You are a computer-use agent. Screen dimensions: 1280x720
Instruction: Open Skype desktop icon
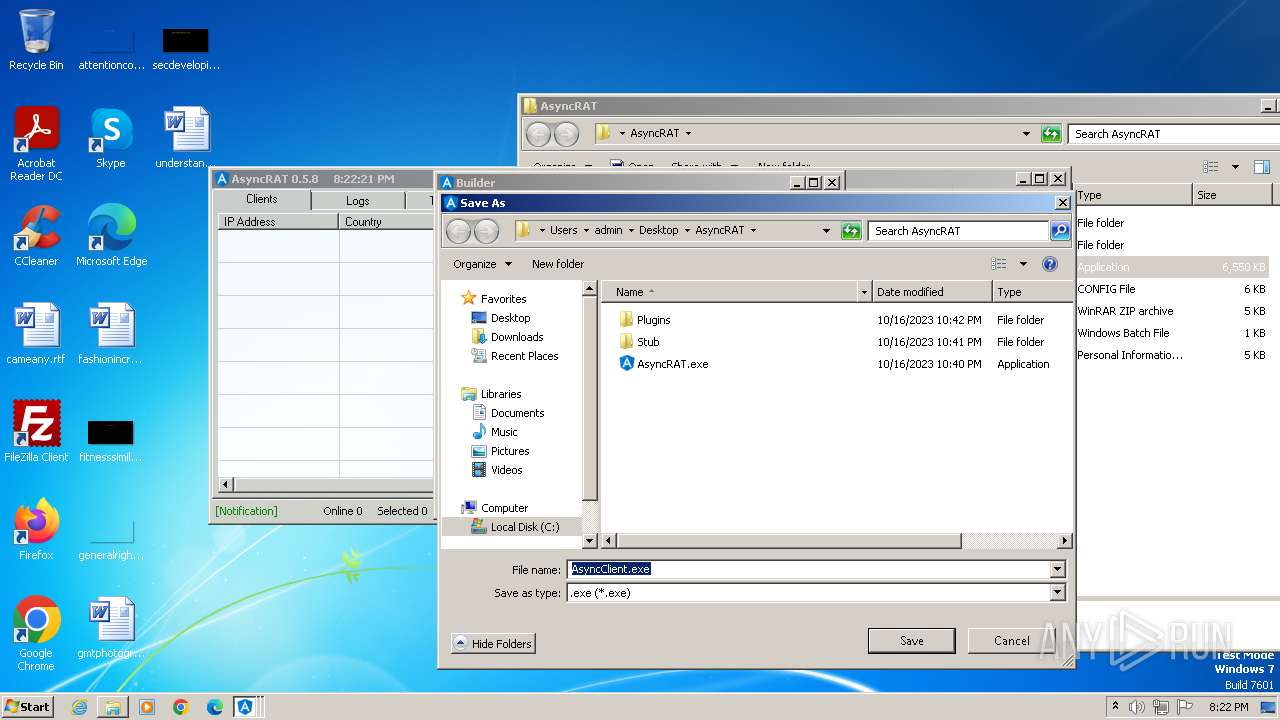[x=110, y=138]
